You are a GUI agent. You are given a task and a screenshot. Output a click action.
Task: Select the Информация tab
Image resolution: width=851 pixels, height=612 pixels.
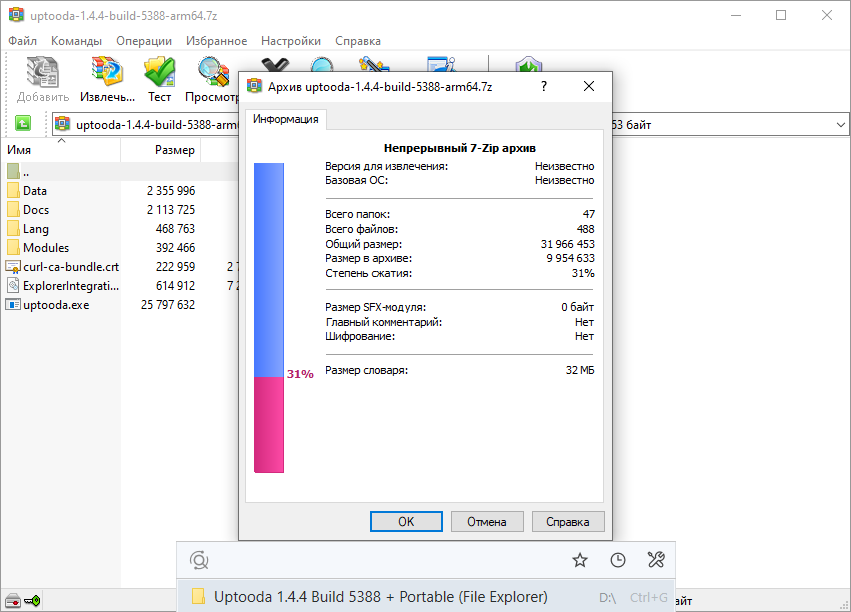[x=285, y=119]
